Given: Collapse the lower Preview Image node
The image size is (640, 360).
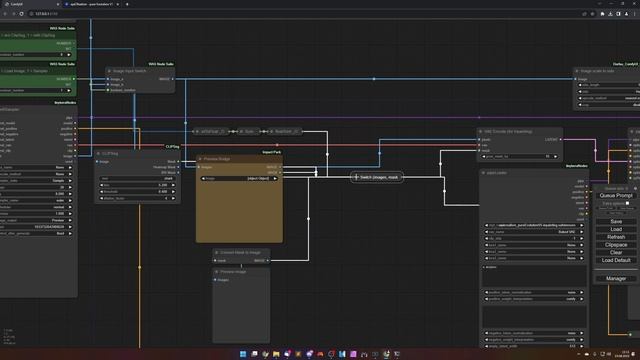Looking at the screenshot, I should [217, 272].
